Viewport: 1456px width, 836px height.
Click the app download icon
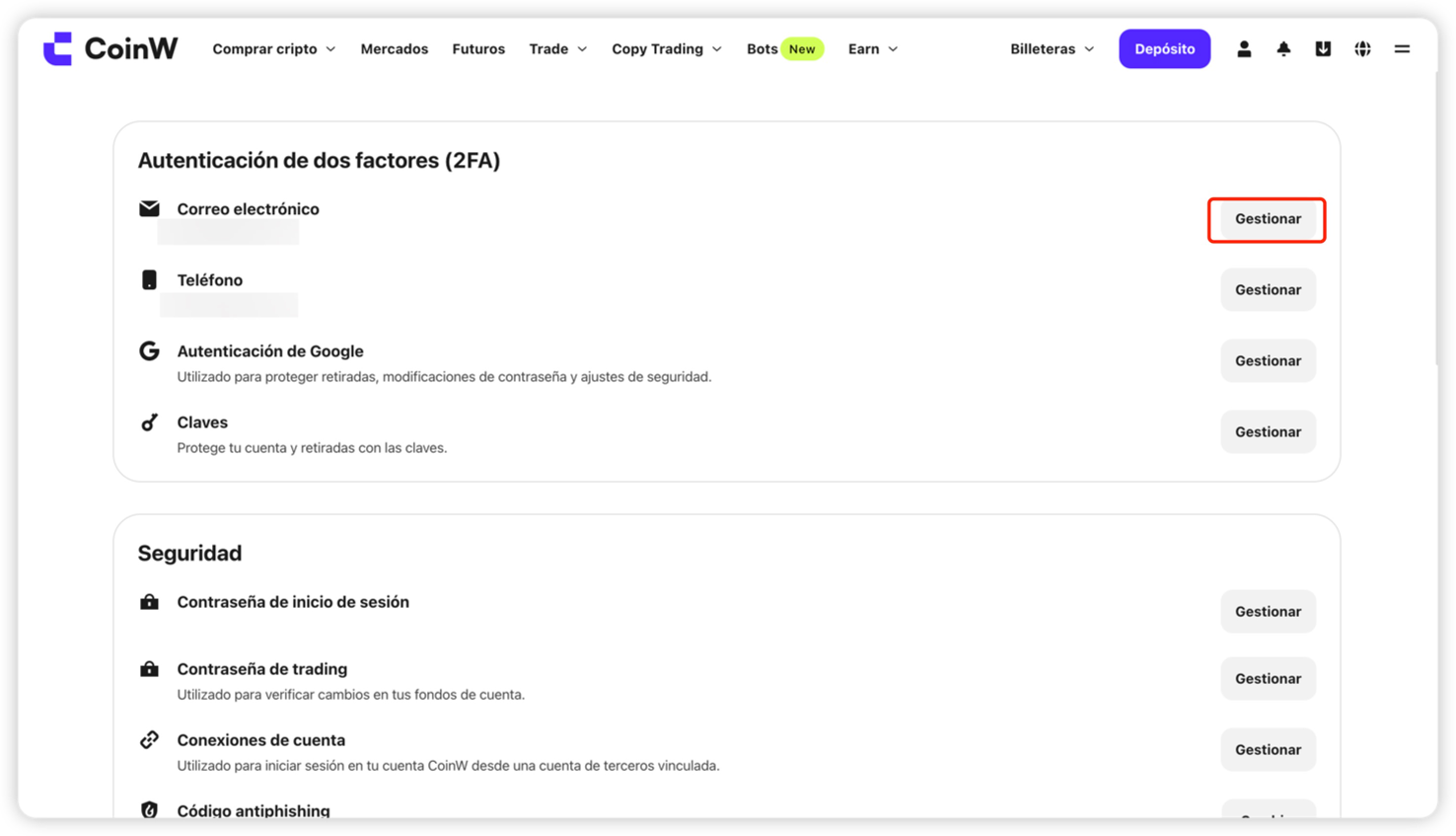click(x=1323, y=48)
